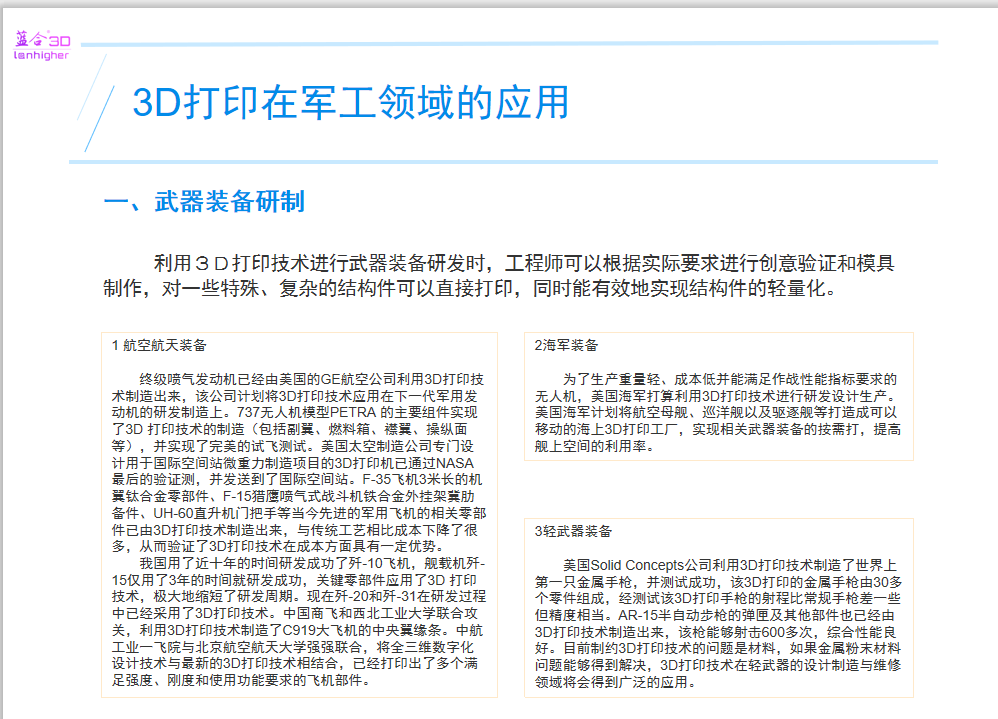Click the line ending 舰上空间的利用率
Screen dimensions: 998x719
(594, 446)
